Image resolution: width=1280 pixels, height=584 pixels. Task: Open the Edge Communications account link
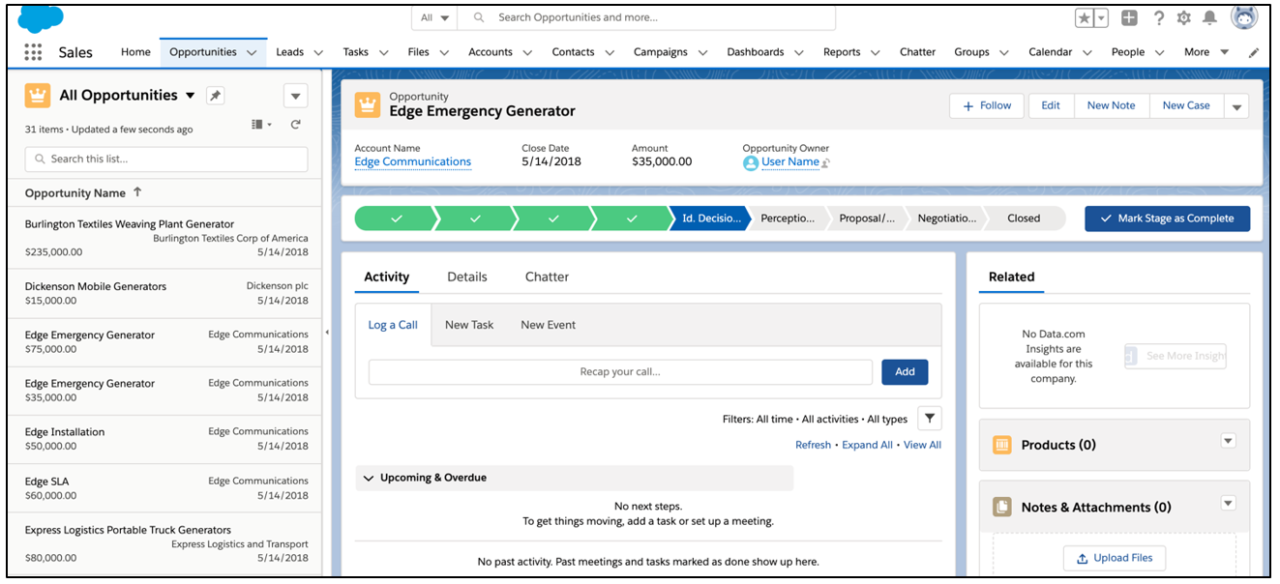[x=412, y=161]
